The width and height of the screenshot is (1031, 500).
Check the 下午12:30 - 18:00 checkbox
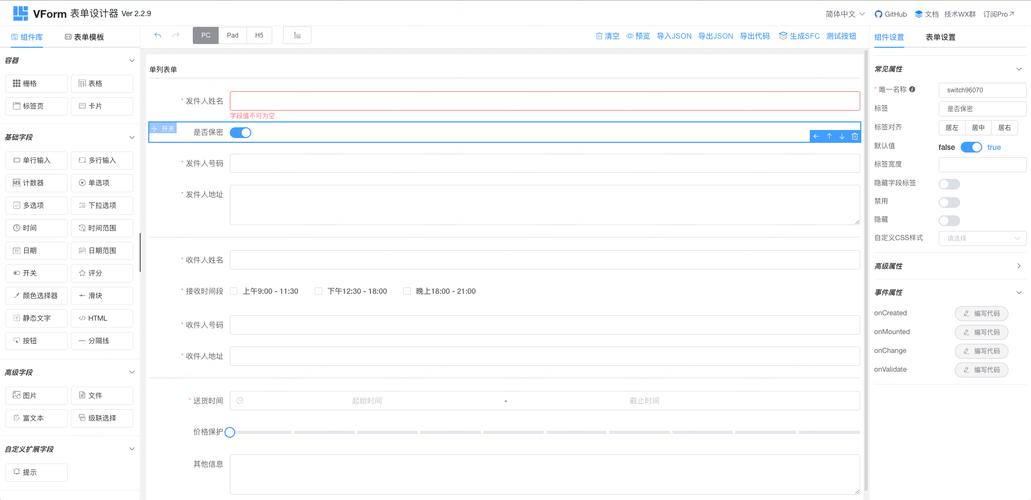(x=318, y=291)
